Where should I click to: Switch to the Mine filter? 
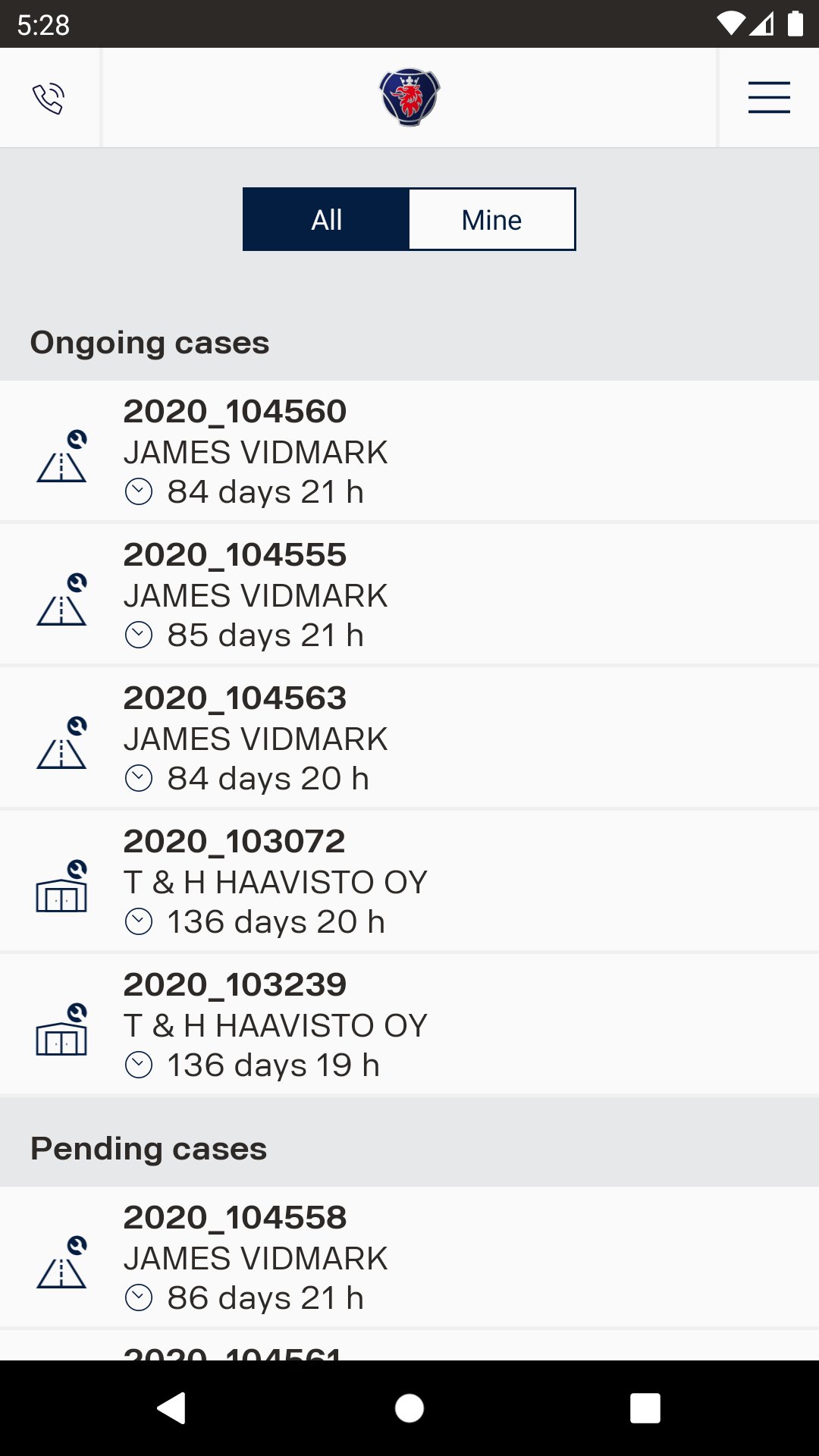coord(491,220)
